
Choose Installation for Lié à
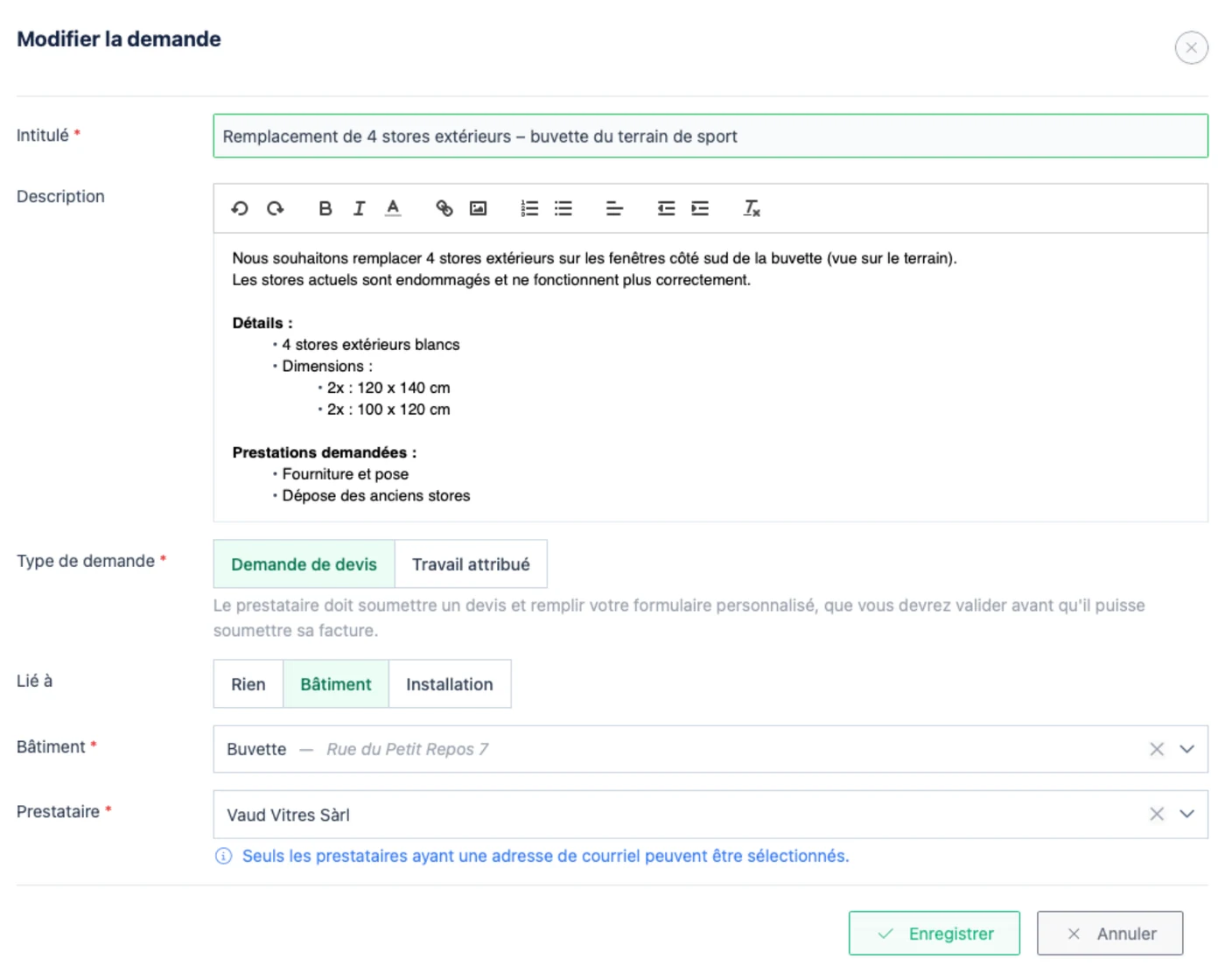pyautogui.click(x=450, y=684)
